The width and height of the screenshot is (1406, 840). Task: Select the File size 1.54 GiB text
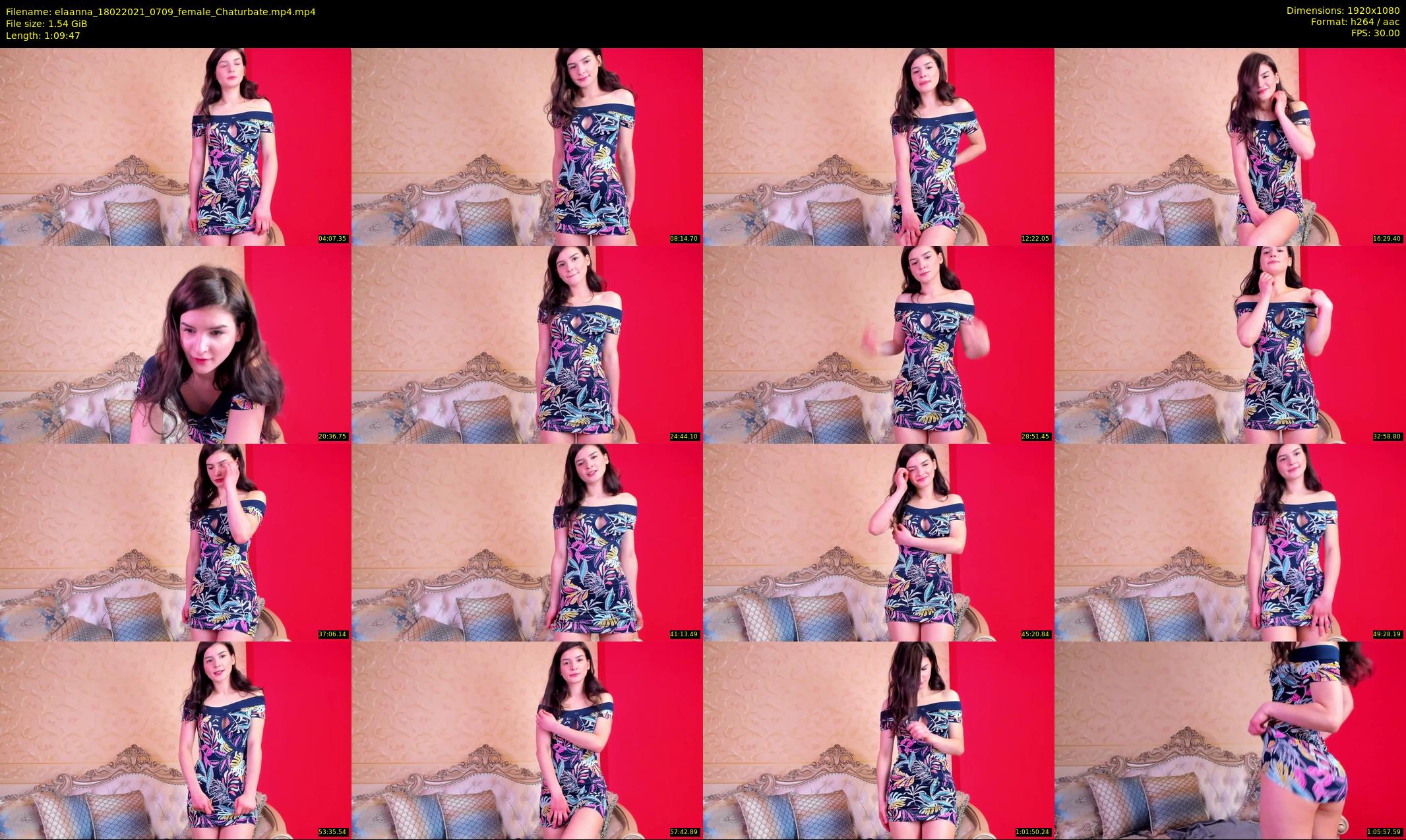46,24
